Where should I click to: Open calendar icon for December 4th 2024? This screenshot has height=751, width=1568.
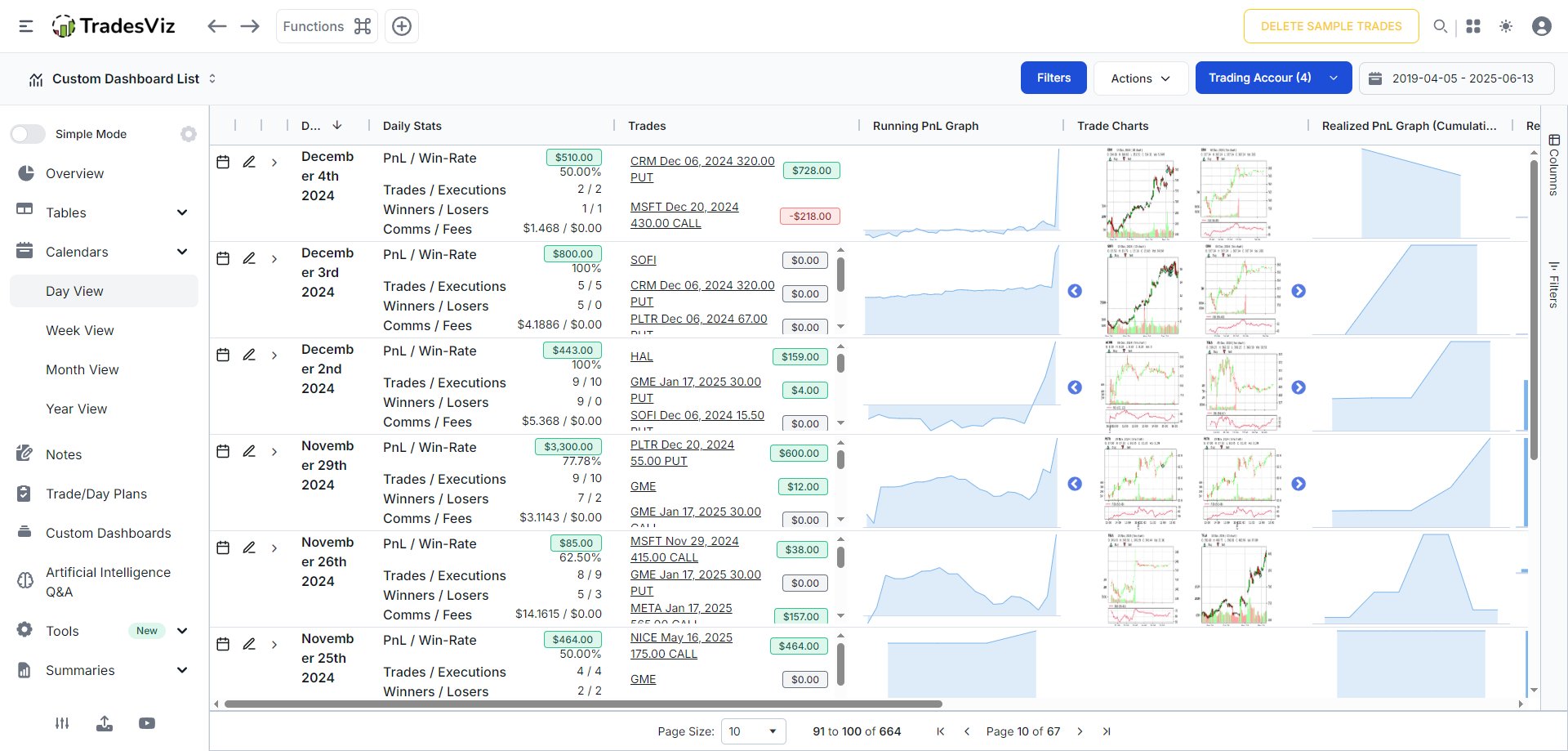tap(223, 162)
